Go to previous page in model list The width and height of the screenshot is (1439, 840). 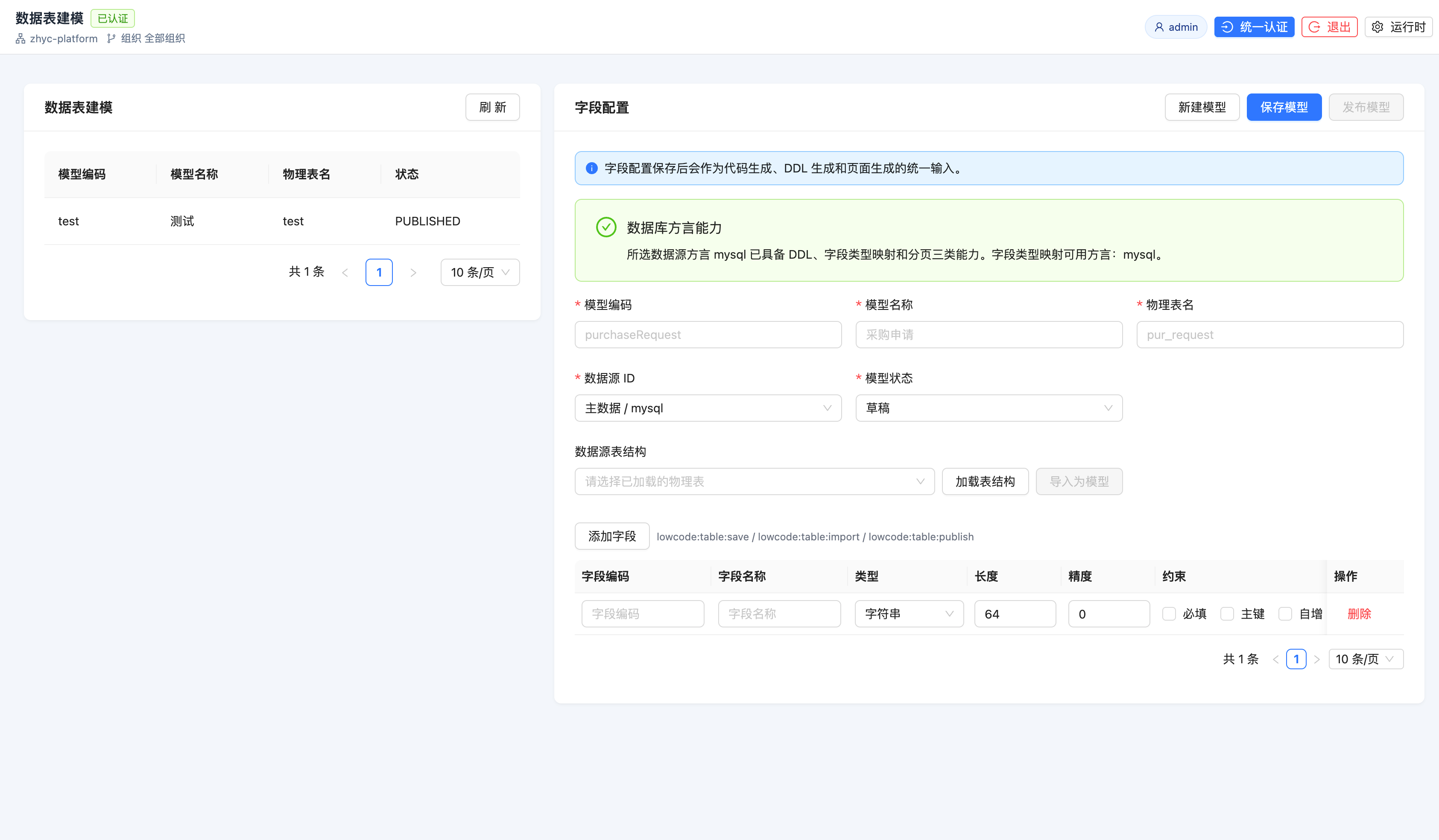tap(345, 272)
